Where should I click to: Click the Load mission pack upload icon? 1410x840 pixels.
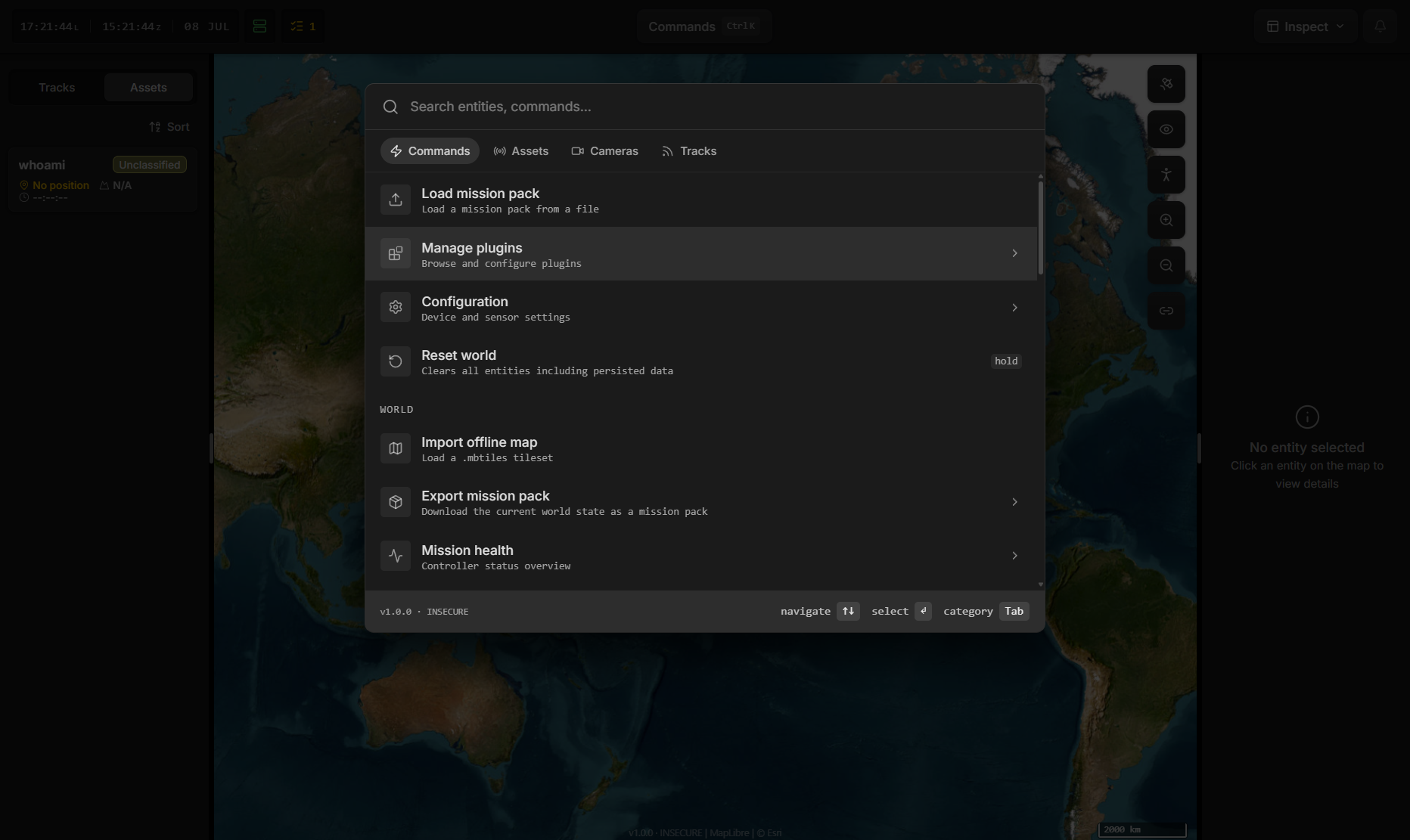click(x=396, y=200)
